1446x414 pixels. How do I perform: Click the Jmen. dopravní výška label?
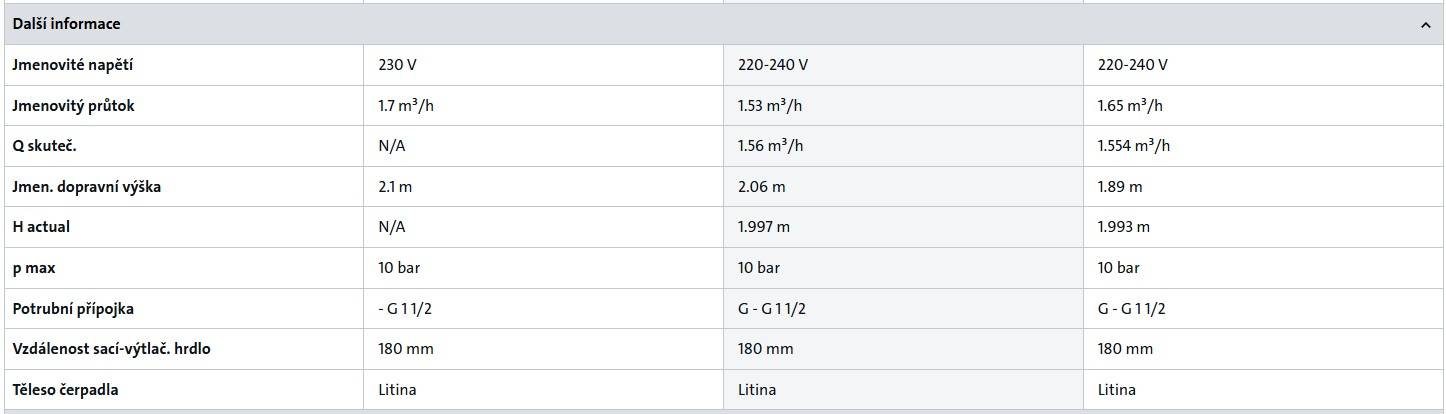pyautogui.click(x=86, y=187)
